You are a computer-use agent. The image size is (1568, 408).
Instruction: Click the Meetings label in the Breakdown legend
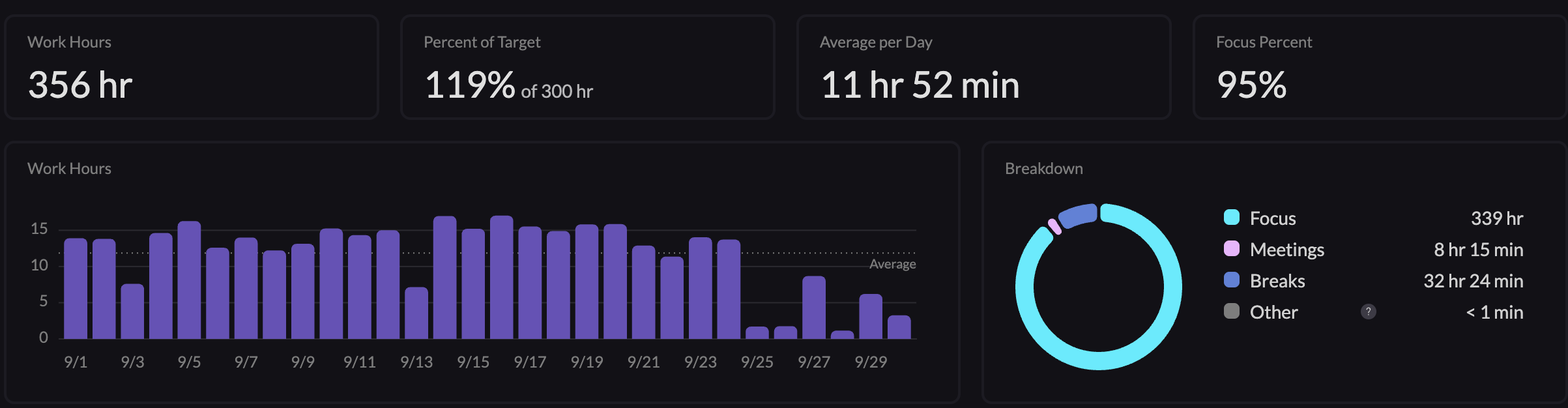point(1286,250)
